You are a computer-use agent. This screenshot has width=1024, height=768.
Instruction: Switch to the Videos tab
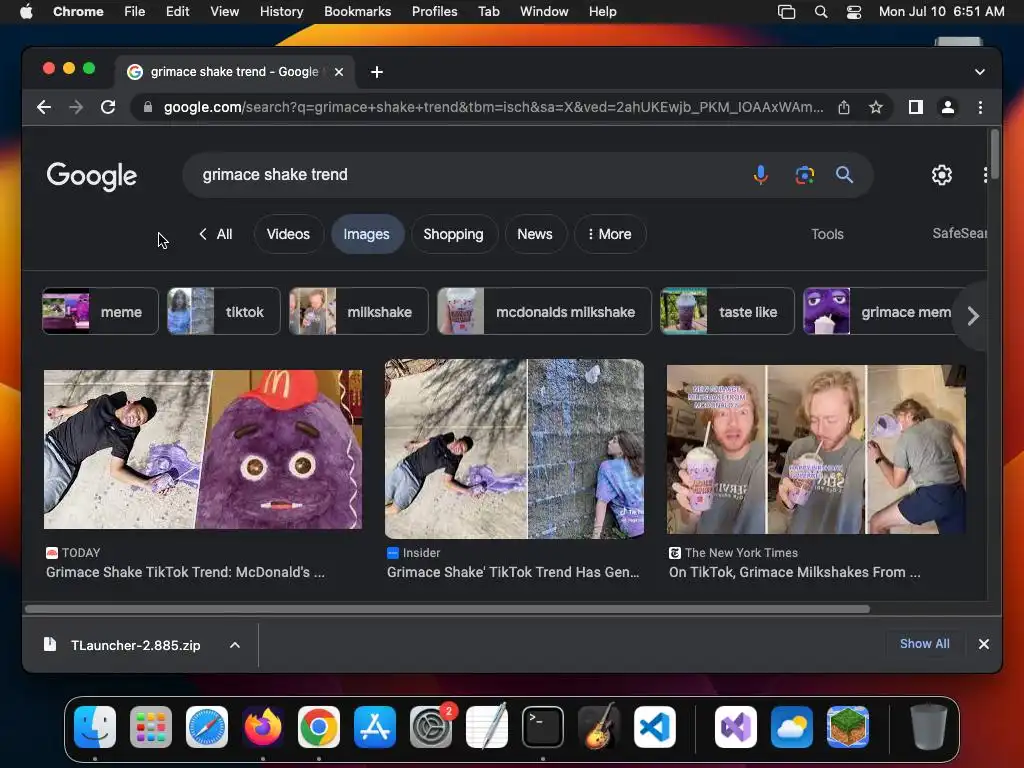click(288, 234)
